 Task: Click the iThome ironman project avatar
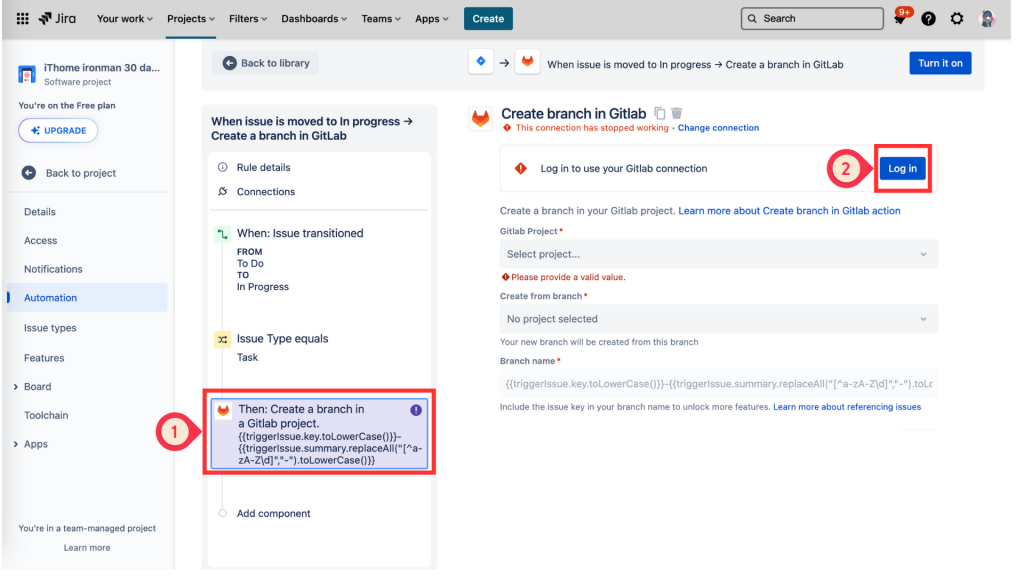[x=27, y=74]
